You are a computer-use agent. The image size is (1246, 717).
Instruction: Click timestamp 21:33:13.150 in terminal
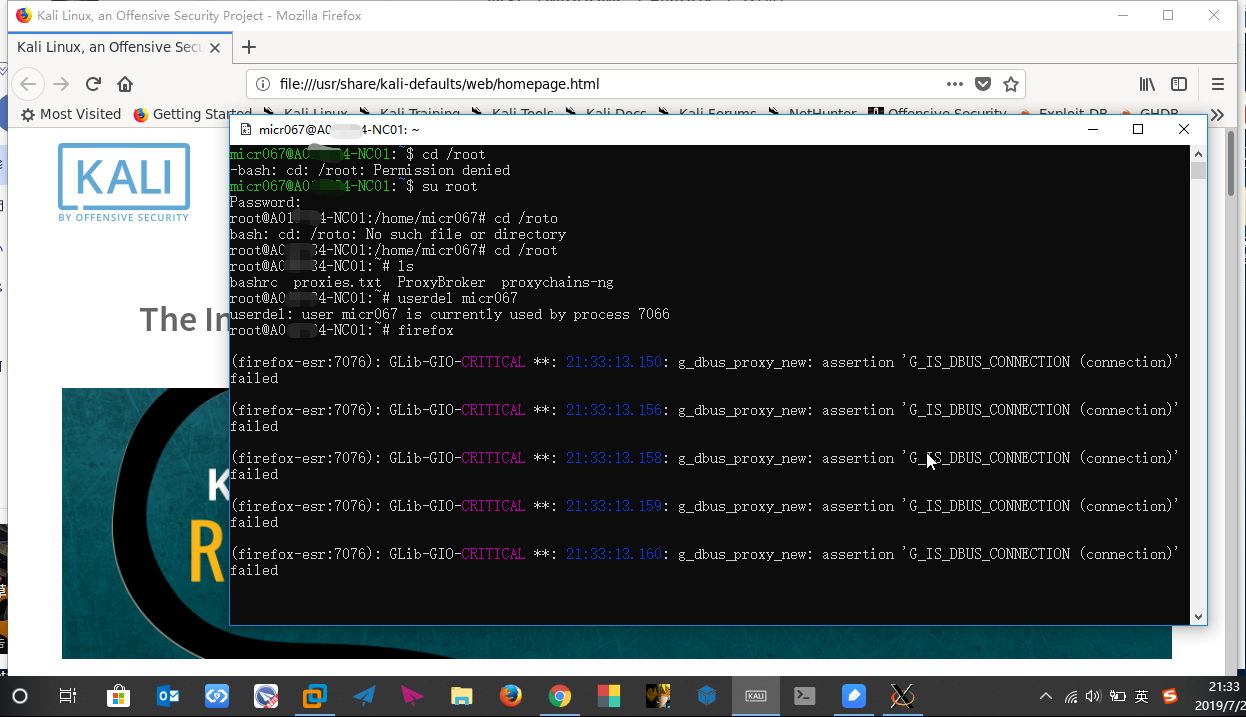click(614, 362)
